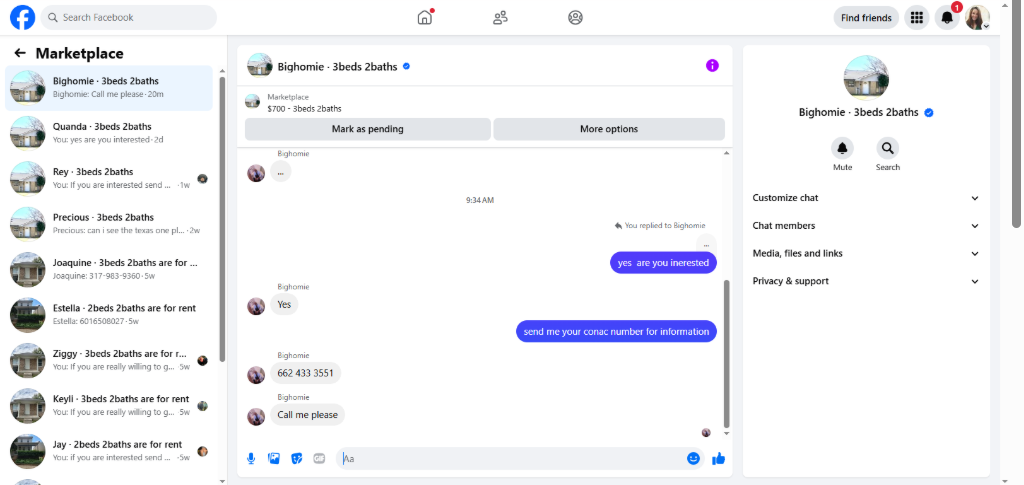
Task: Open the apps grid menu icon
Action: point(917,18)
